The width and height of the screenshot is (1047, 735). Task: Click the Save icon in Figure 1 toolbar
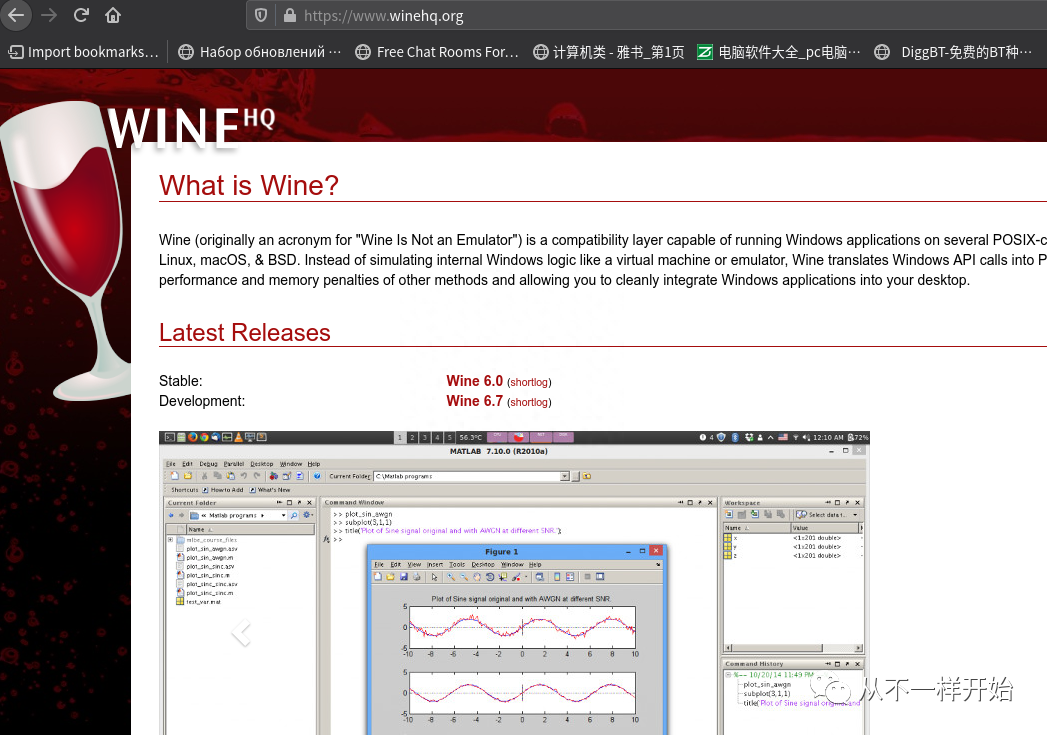coord(404,577)
